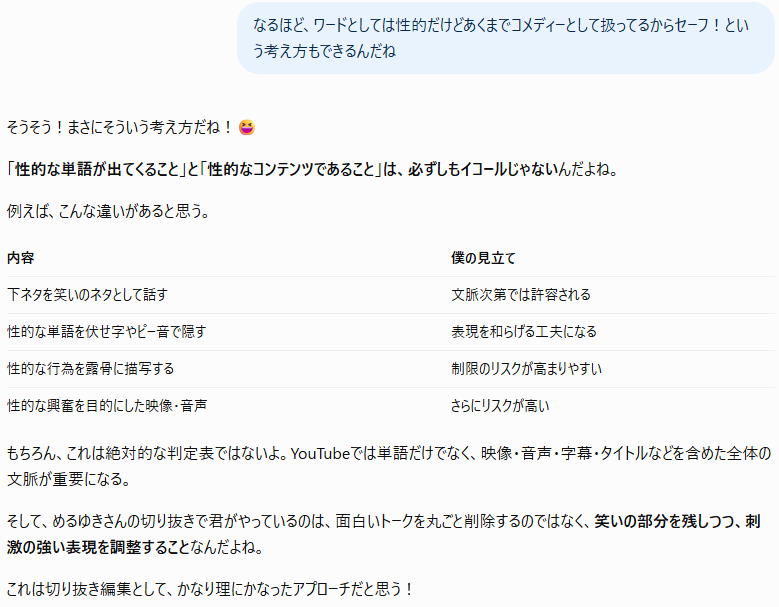This screenshot has height=607, width=779.
Task: Click cell 性的な行為を露骨に描写する
Action: tap(90, 369)
